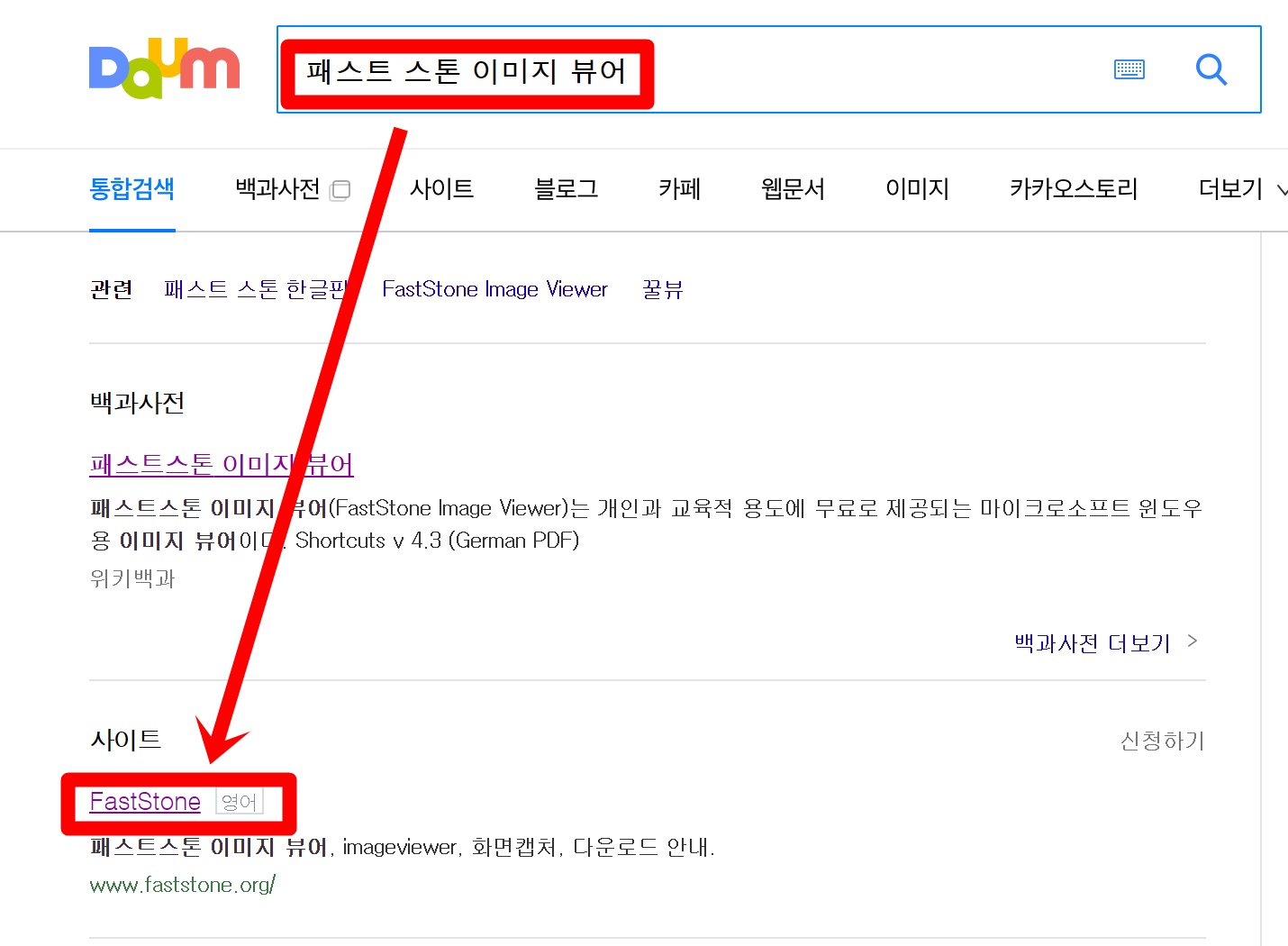Click into the search input field
This screenshot has height=946, width=1288.
[x=768, y=69]
